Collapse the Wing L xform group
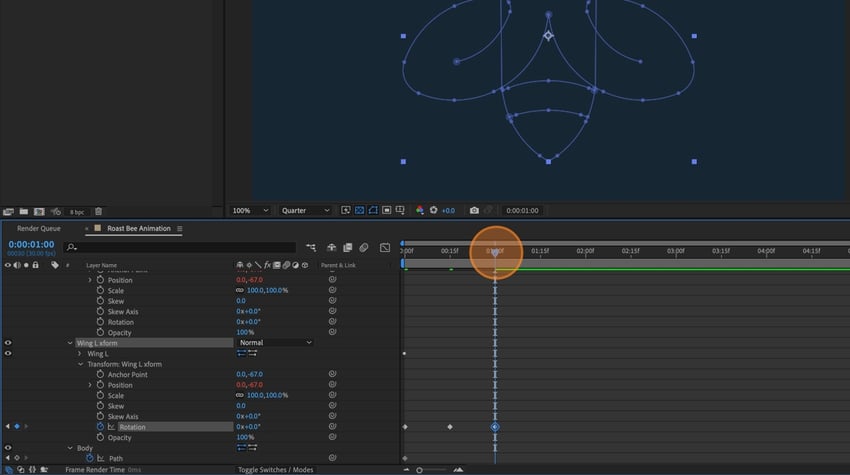Viewport: 850px width, 475px height. coord(70,343)
